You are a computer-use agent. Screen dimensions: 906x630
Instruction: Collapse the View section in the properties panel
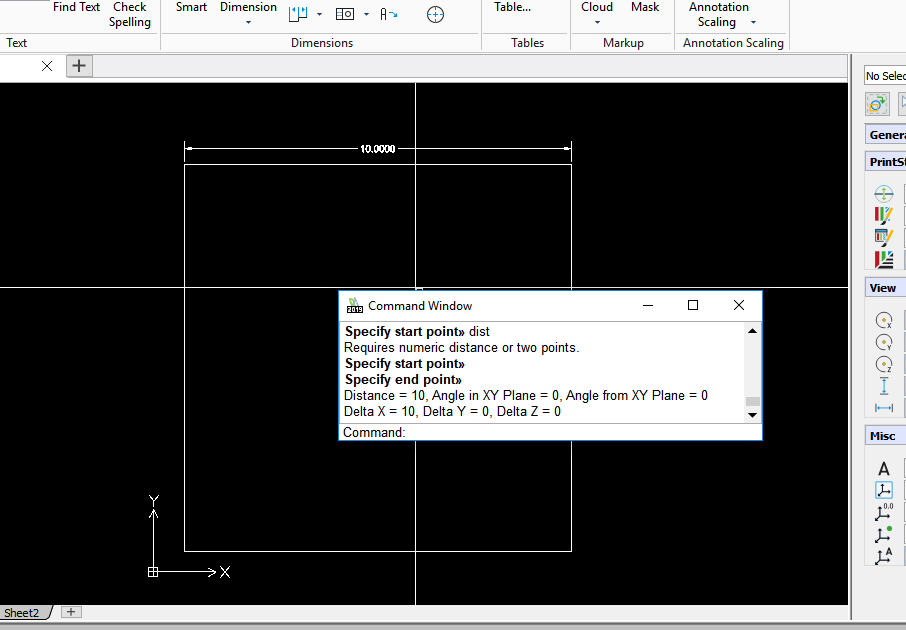[x=884, y=287]
